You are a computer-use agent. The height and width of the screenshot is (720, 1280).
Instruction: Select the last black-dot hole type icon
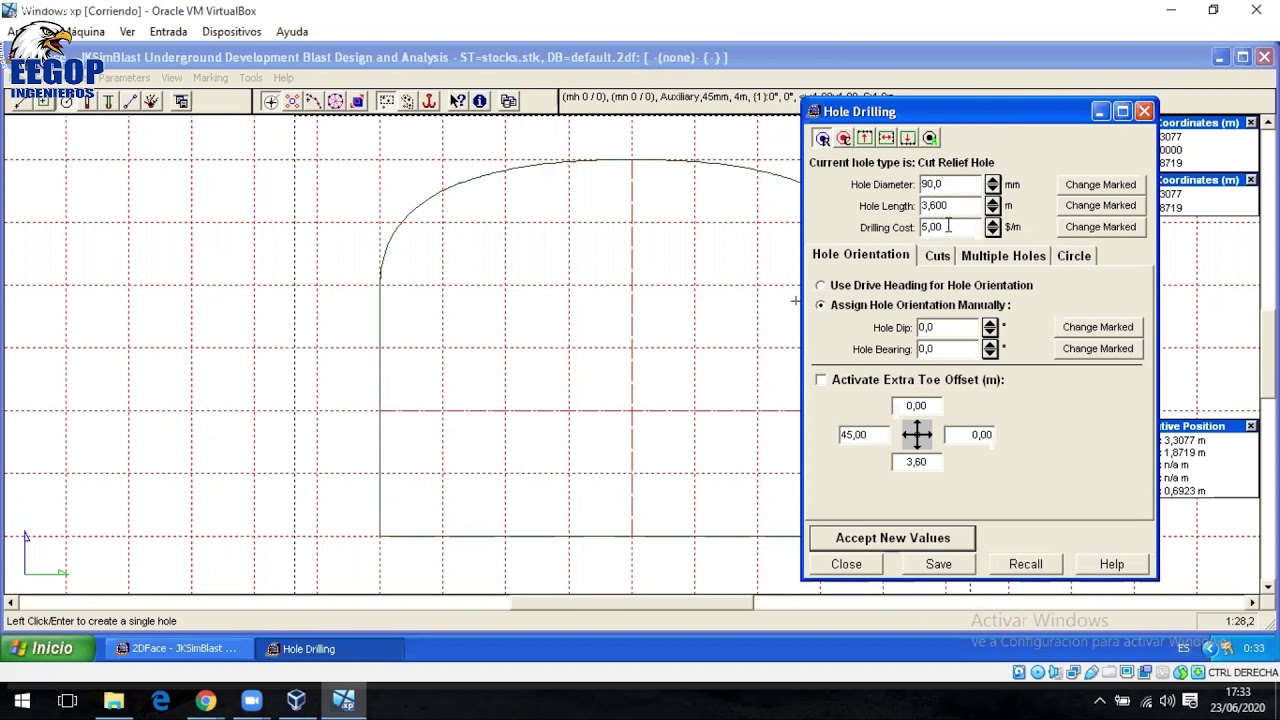click(x=930, y=138)
